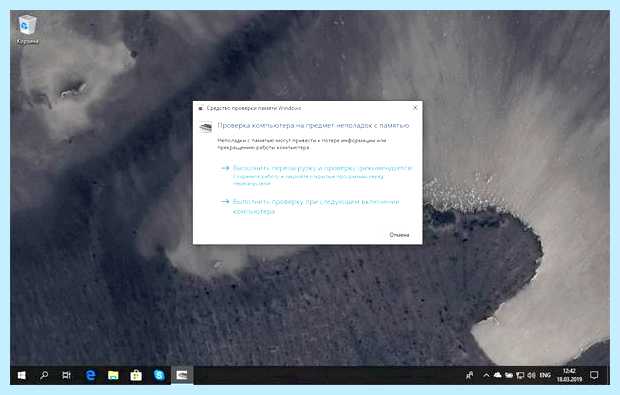Open the clock and date flyout
The image size is (620, 395).
(x=569, y=375)
